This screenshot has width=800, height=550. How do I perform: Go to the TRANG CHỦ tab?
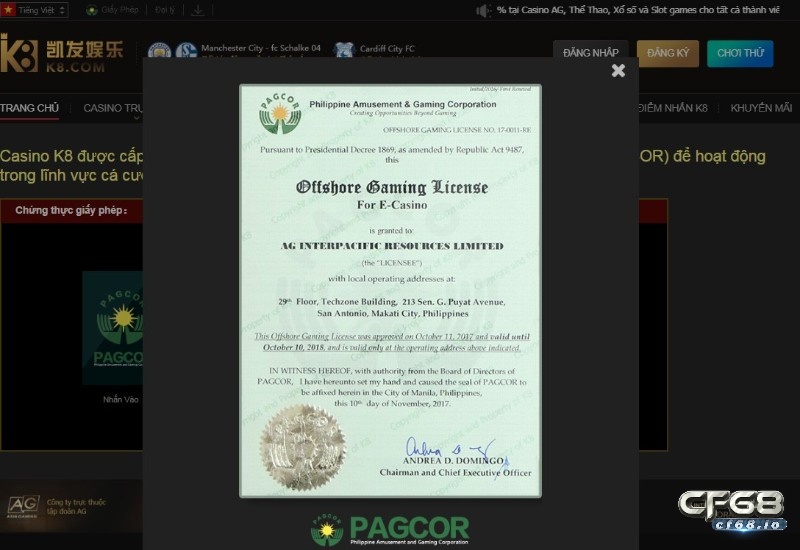point(29,108)
